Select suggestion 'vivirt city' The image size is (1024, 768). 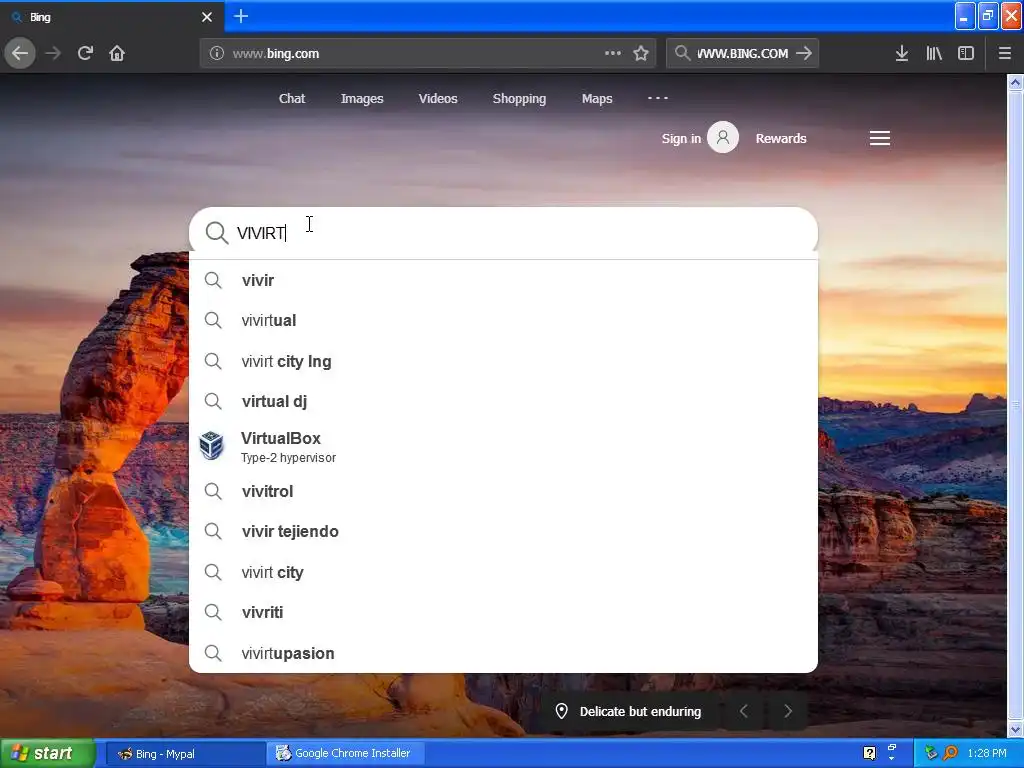(x=503, y=572)
